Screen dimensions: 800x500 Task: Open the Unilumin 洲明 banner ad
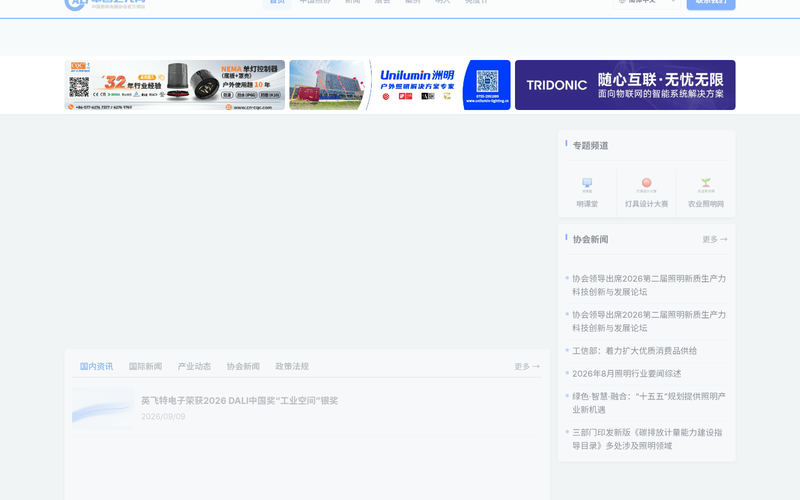(399, 85)
